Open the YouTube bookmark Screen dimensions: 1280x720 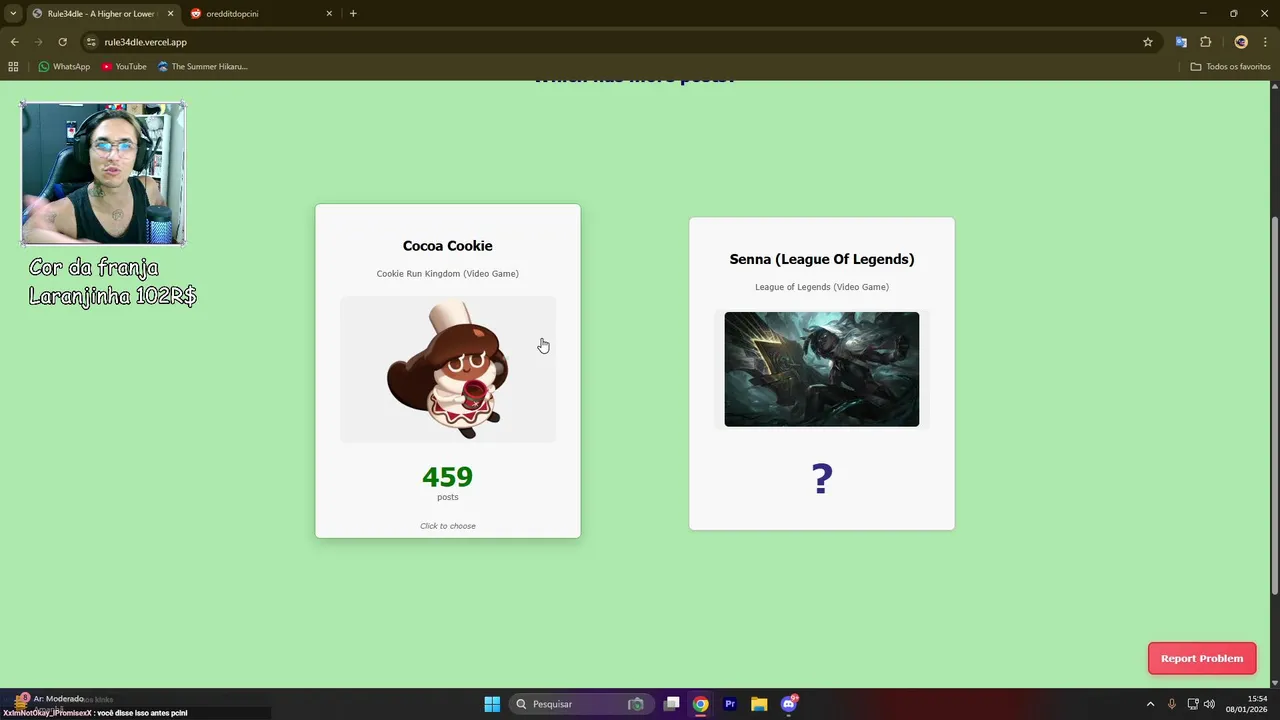(x=124, y=67)
